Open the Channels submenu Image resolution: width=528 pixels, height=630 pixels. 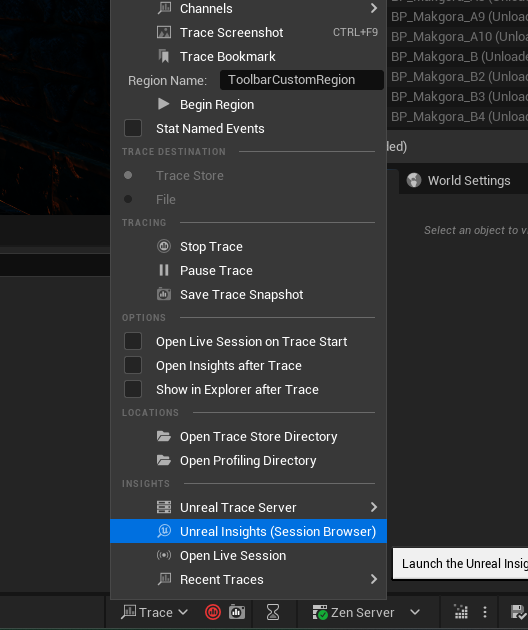[x=248, y=8]
